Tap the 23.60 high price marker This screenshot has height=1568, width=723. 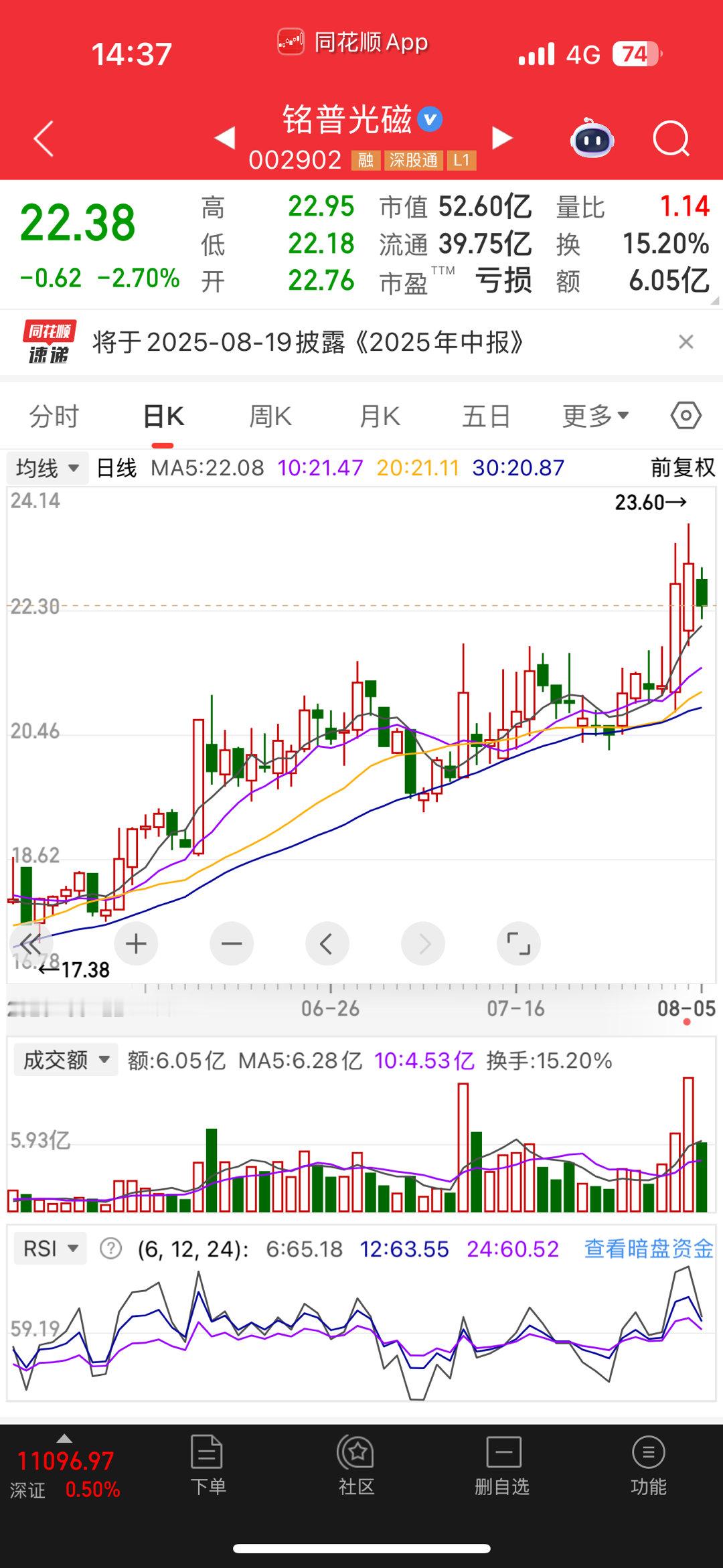(x=651, y=502)
